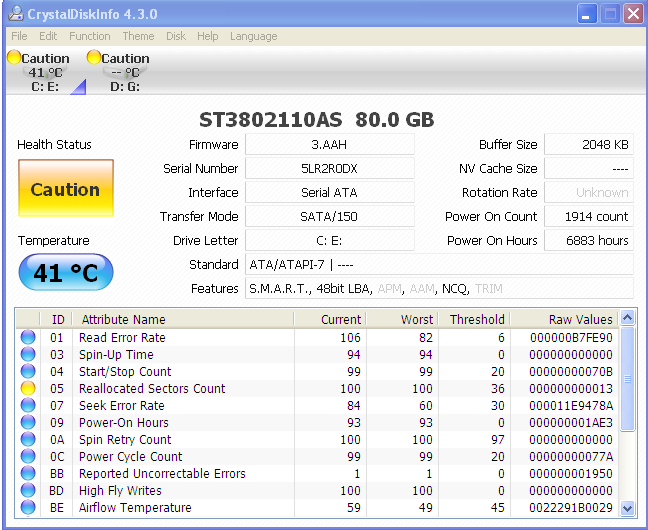Select the Spin-Up Time attribute name

(x=116, y=355)
